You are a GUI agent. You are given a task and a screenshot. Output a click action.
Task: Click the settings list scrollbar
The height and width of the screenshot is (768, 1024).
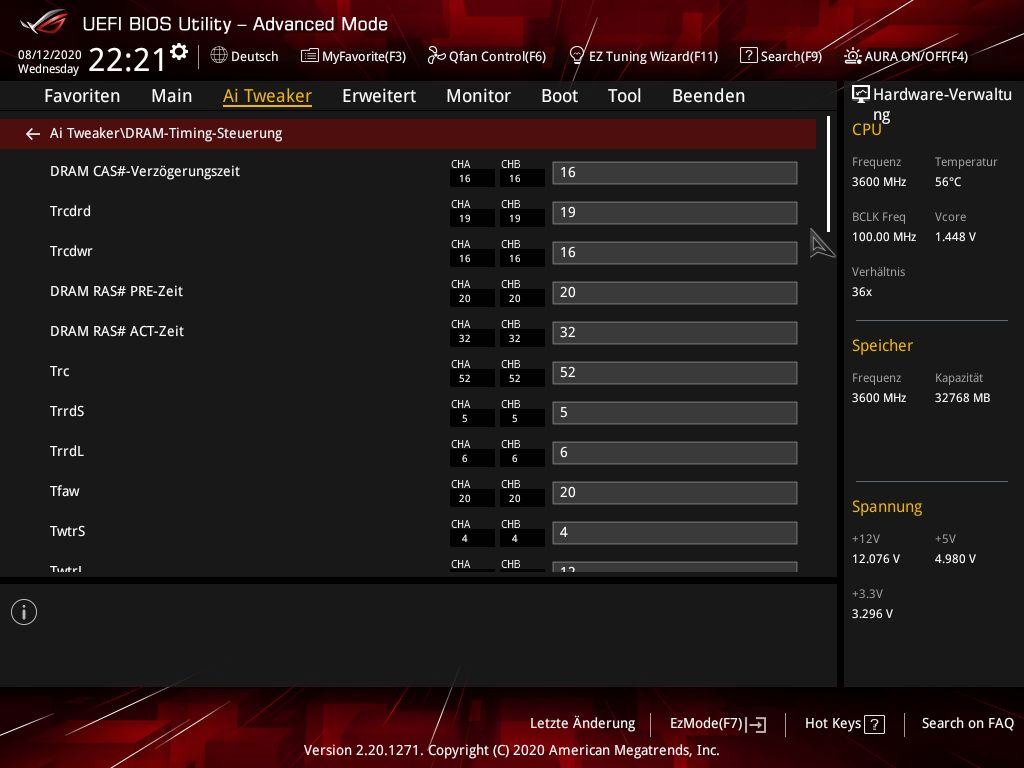point(828,174)
